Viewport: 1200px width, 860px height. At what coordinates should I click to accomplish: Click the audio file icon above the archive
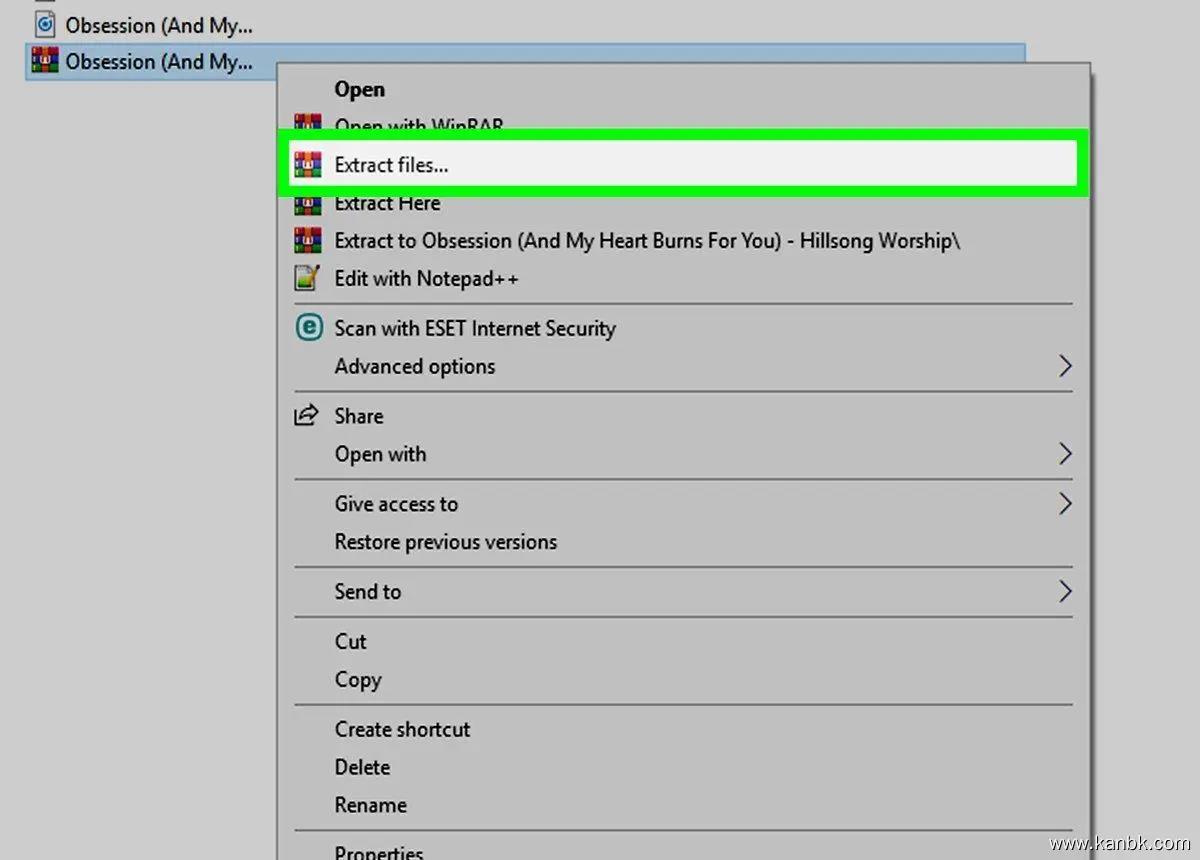click(x=45, y=24)
